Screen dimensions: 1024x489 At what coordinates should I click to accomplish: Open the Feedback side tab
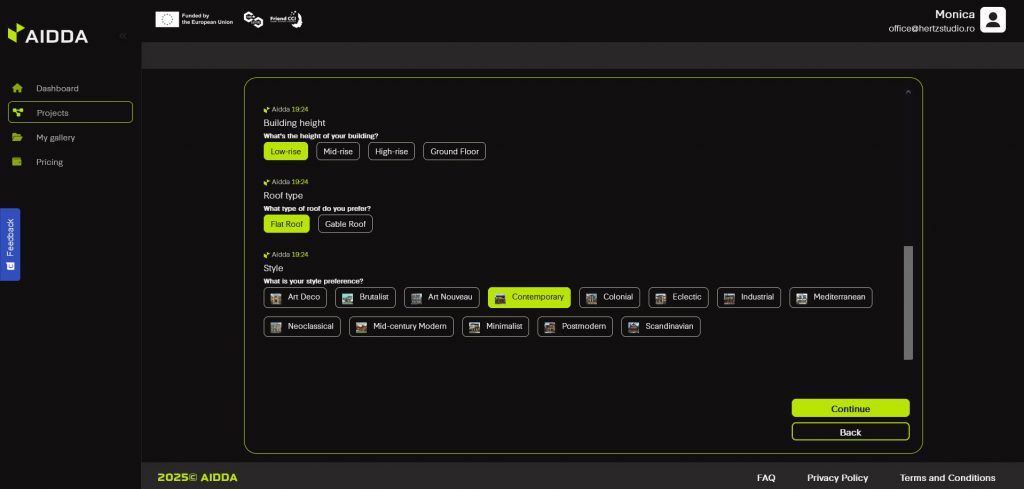click(10, 244)
